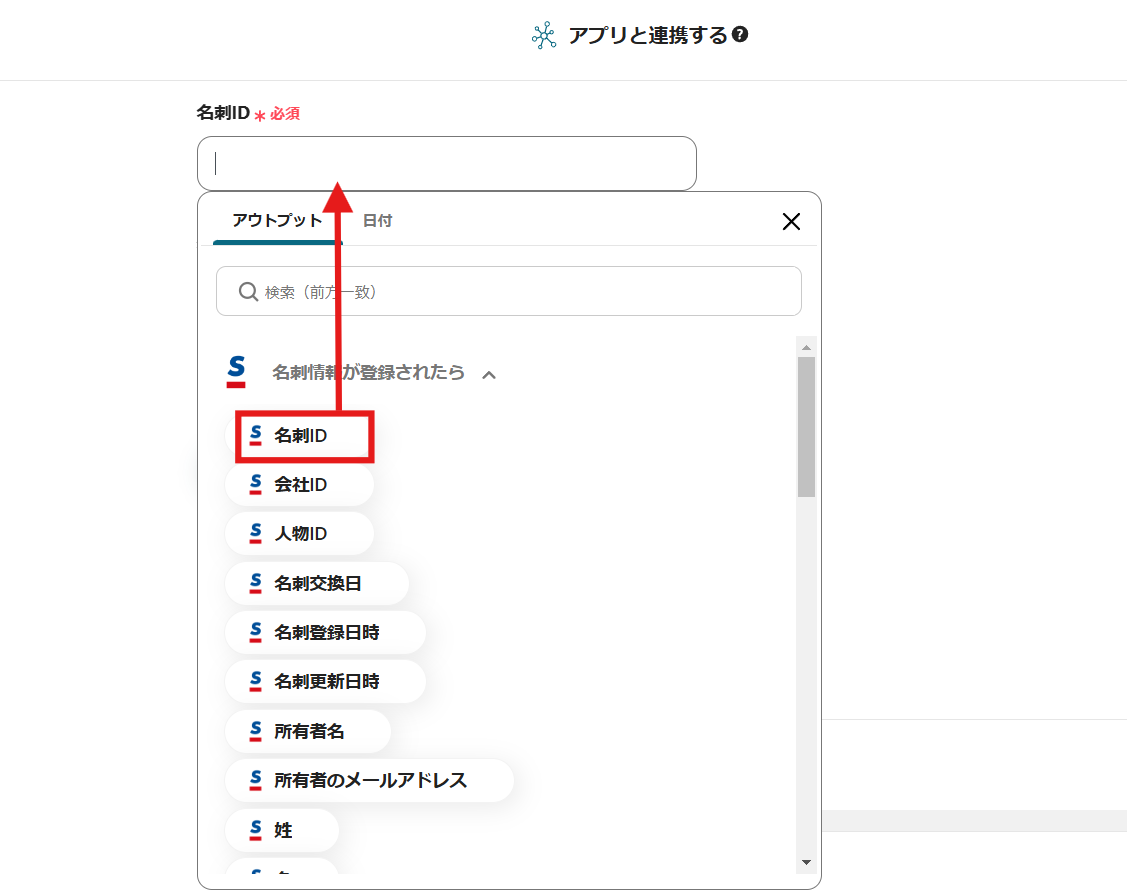Click the help icon beside アプリと連携する
This screenshot has height=895, width=1127.
[x=740, y=35]
